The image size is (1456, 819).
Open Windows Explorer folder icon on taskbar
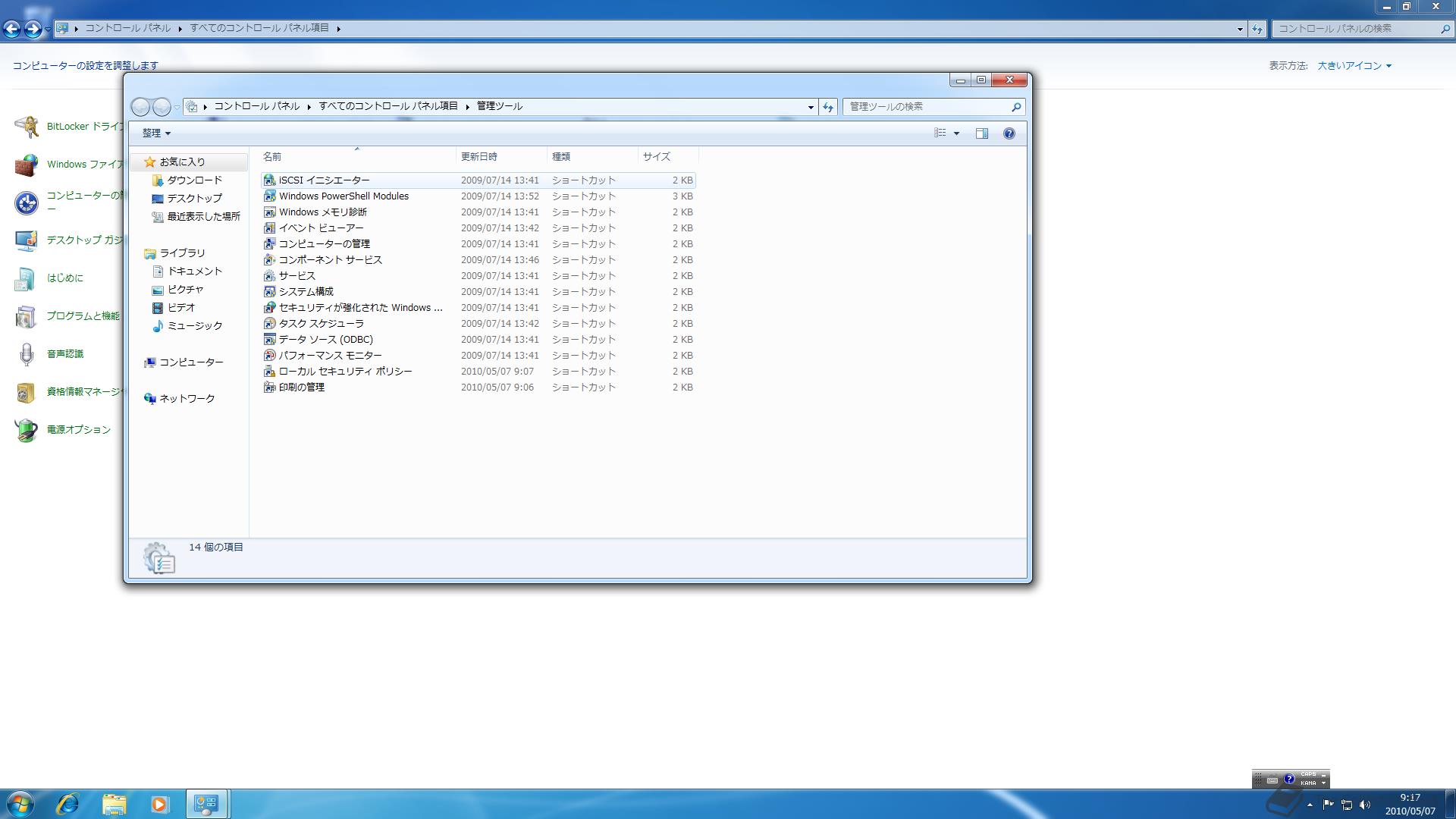(114, 804)
